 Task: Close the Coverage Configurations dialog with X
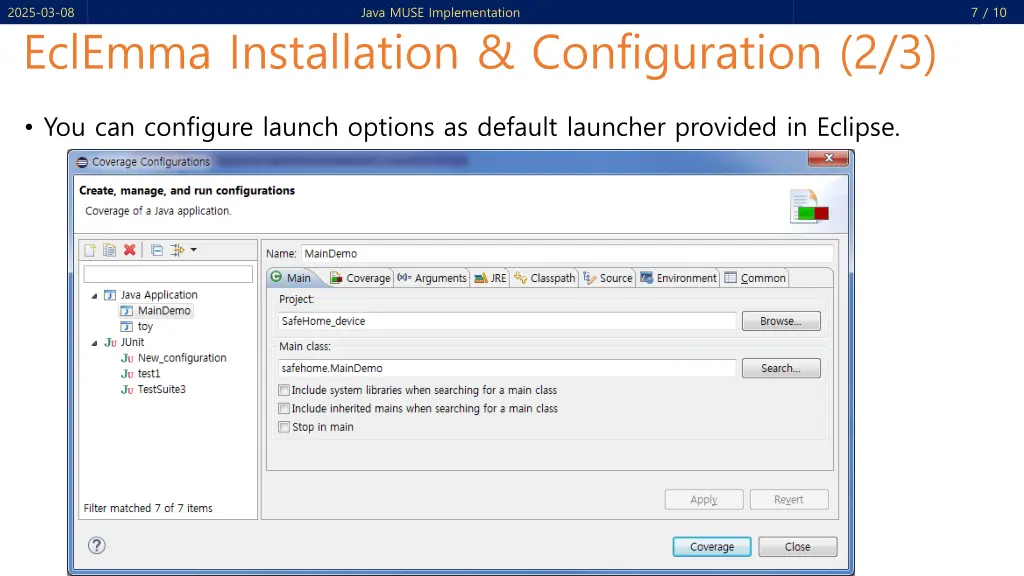point(829,158)
